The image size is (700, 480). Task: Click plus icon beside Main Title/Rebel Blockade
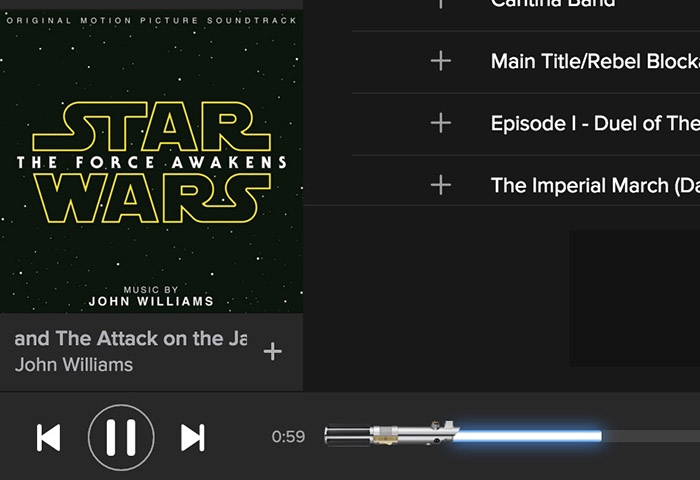coord(441,61)
